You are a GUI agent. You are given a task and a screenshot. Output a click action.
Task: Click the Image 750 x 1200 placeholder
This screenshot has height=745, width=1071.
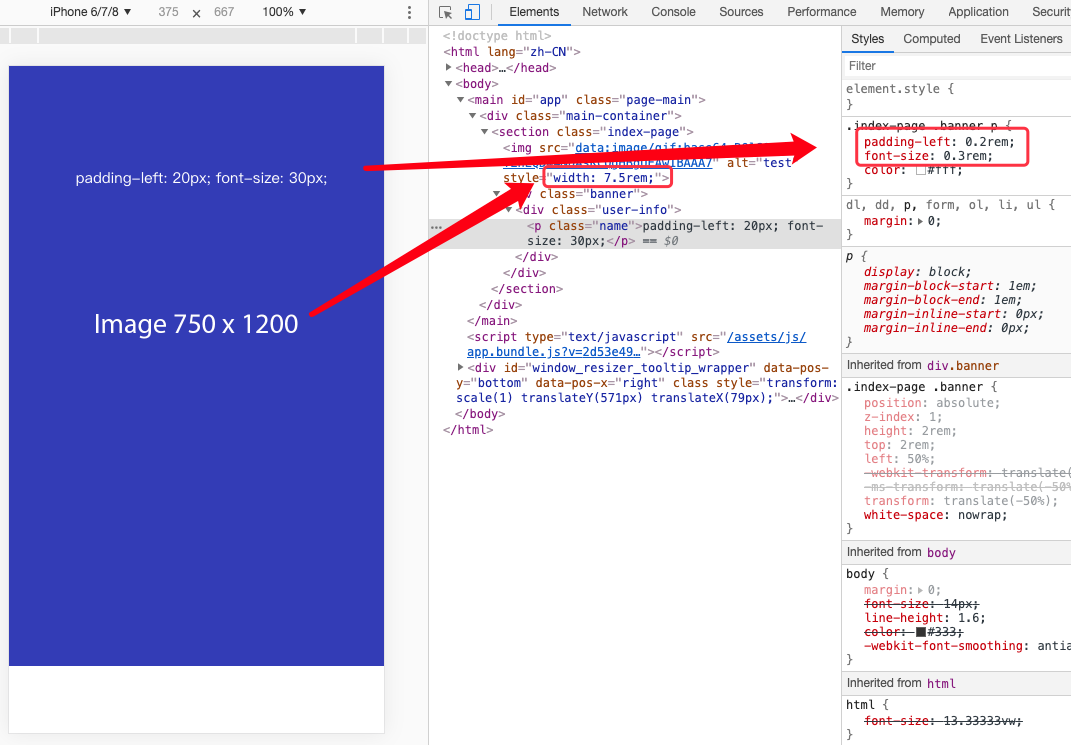(x=196, y=324)
